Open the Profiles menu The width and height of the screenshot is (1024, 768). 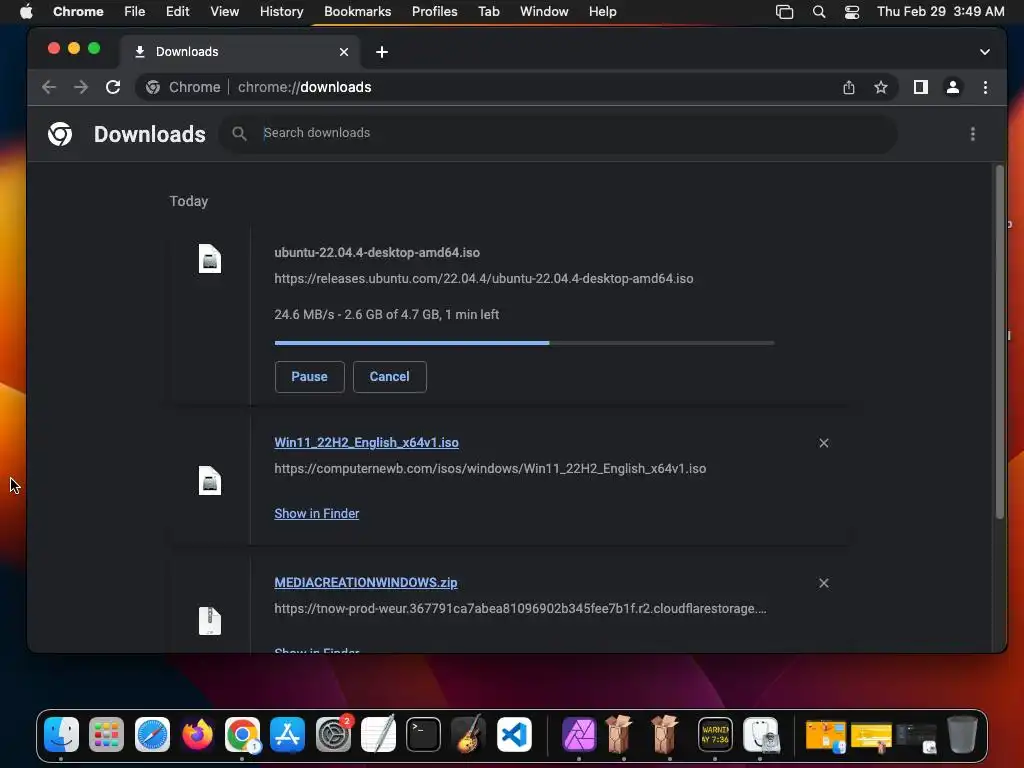[x=434, y=12]
